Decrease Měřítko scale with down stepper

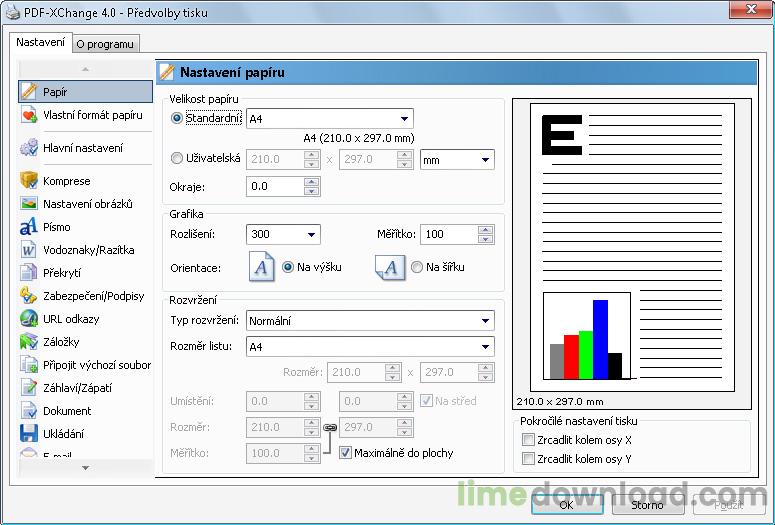(x=486, y=239)
